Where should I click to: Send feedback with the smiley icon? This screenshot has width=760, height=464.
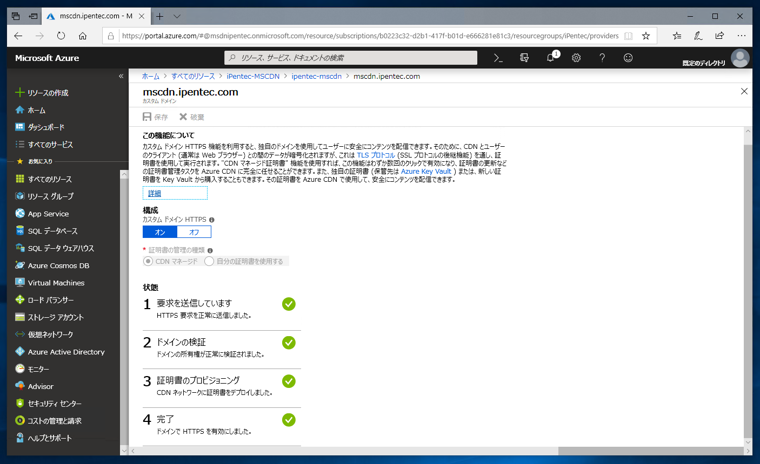tap(628, 58)
